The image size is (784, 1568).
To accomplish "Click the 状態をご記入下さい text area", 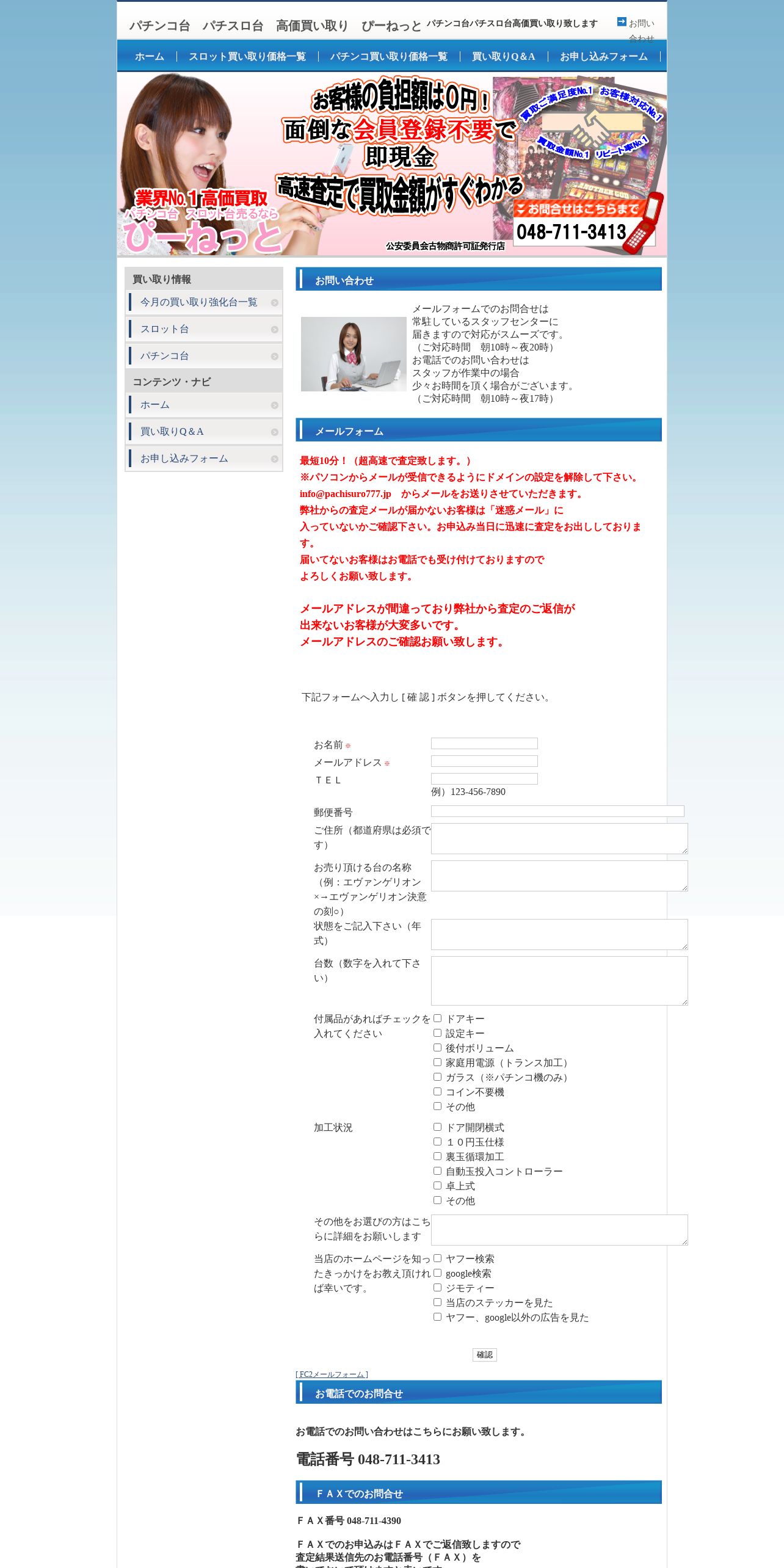I will [559, 934].
